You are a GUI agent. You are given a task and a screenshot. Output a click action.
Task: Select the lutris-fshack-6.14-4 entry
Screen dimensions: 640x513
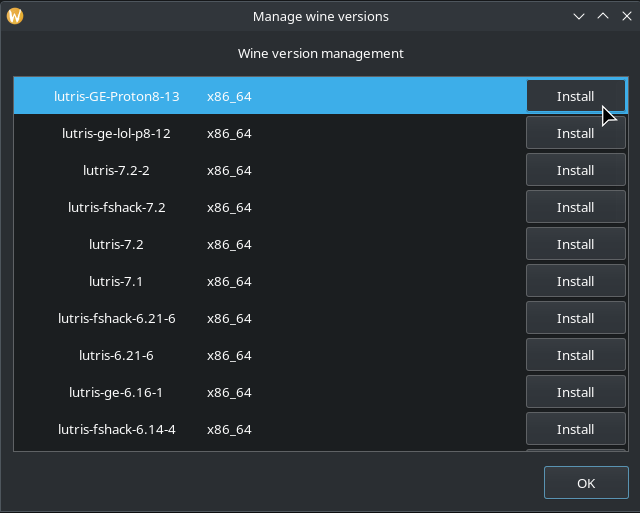tap(117, 429)
